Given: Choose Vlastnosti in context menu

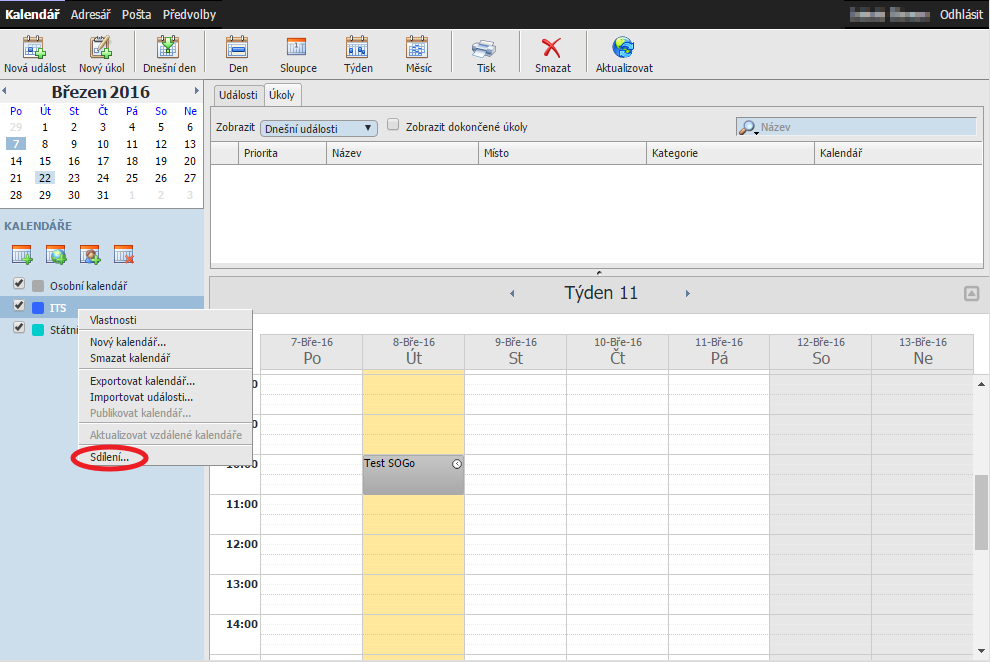Looking at the screenshot, I should point(165,320).
